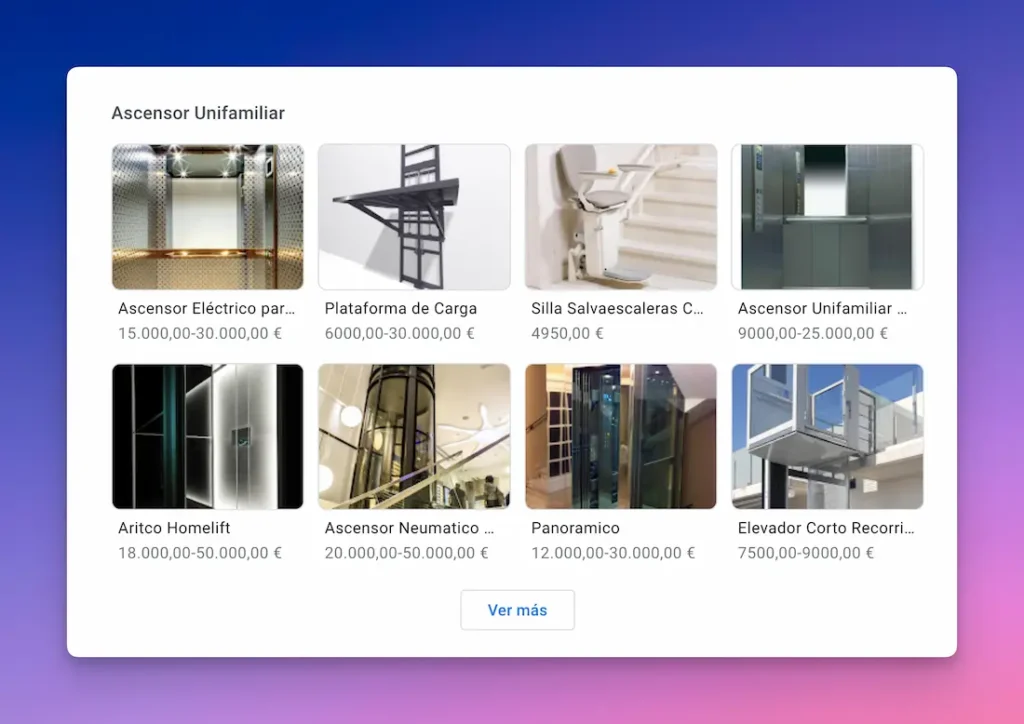Open the Aritco Homelift product page
The image size is (1024, 724).
pos(169,528)
